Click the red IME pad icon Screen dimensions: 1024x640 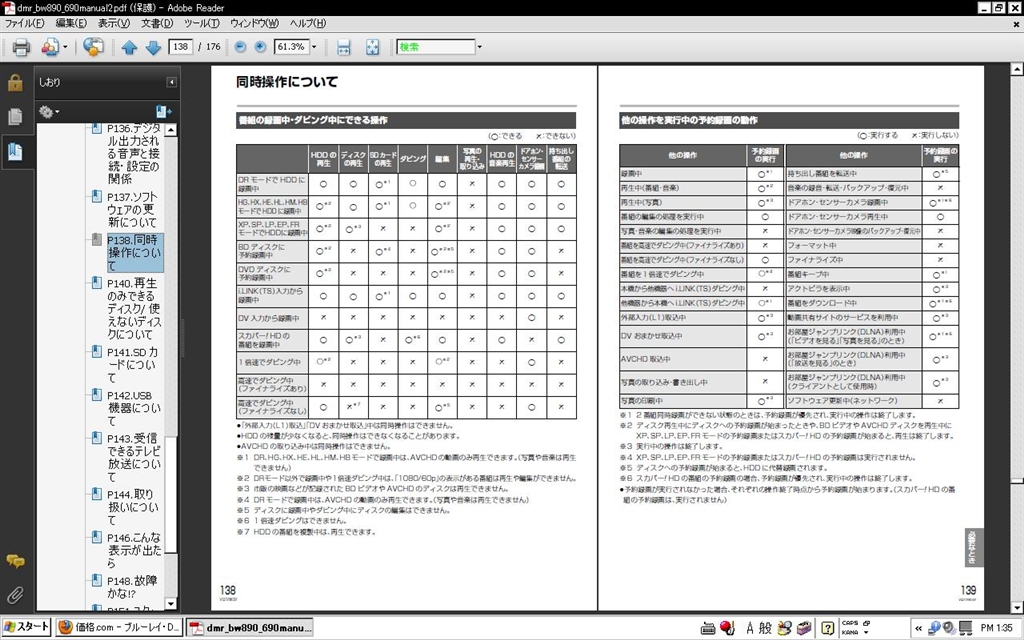click(728, 628)
